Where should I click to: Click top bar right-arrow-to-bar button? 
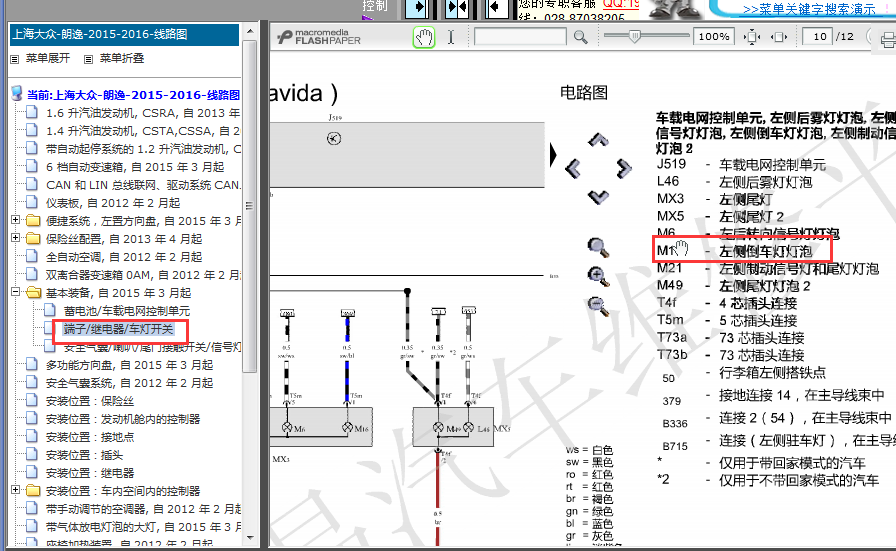click(x=418, y=7)
